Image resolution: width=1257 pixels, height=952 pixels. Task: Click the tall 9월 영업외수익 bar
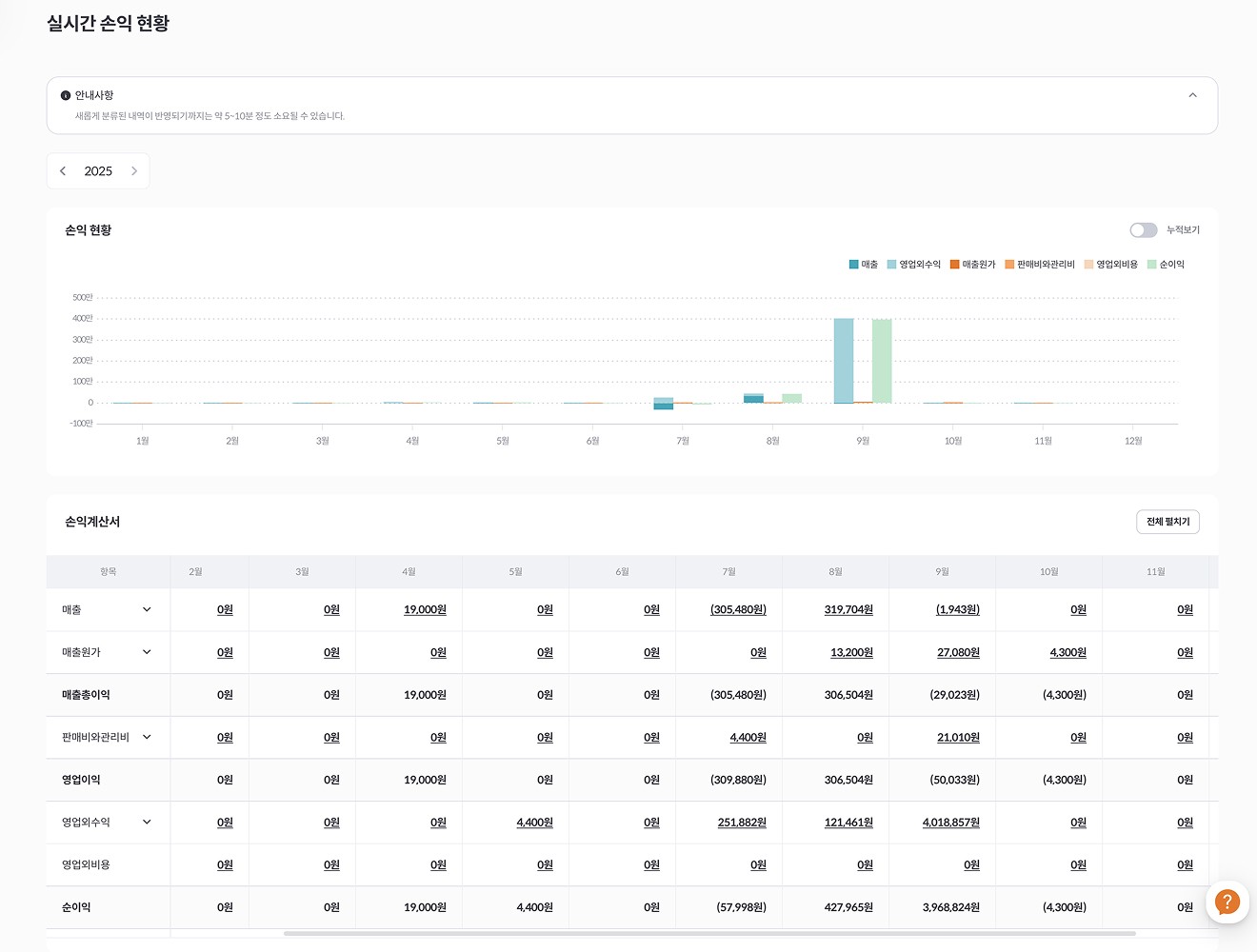844,361
